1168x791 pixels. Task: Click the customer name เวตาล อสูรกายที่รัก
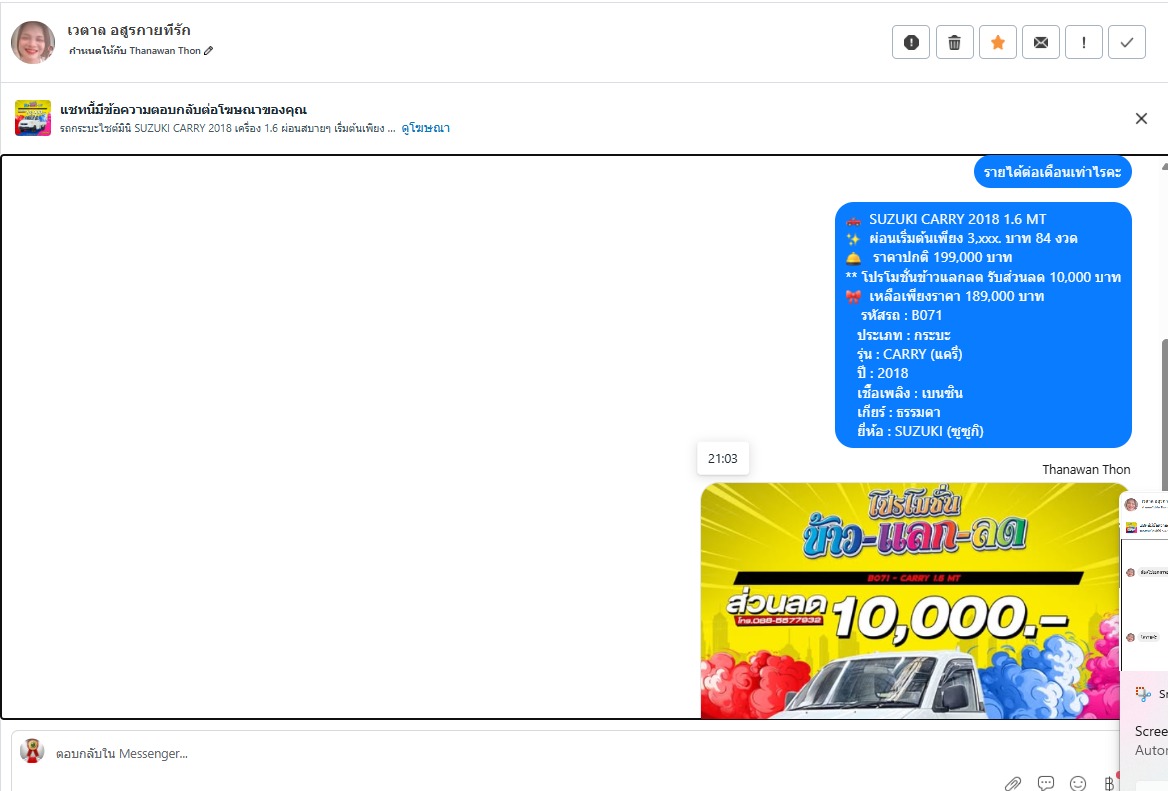129,30
